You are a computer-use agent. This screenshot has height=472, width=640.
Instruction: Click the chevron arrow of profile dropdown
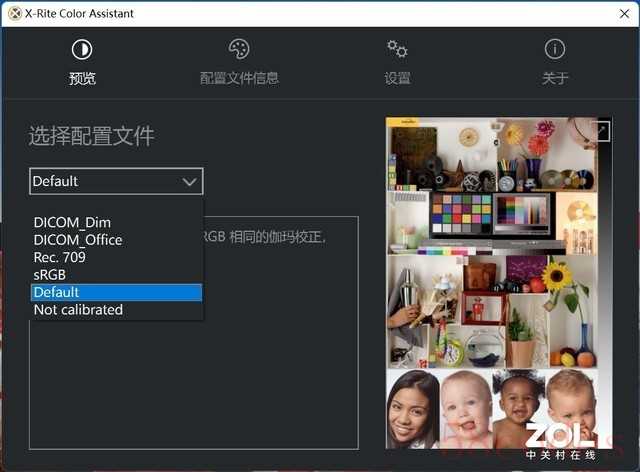(x=189, y=182)
